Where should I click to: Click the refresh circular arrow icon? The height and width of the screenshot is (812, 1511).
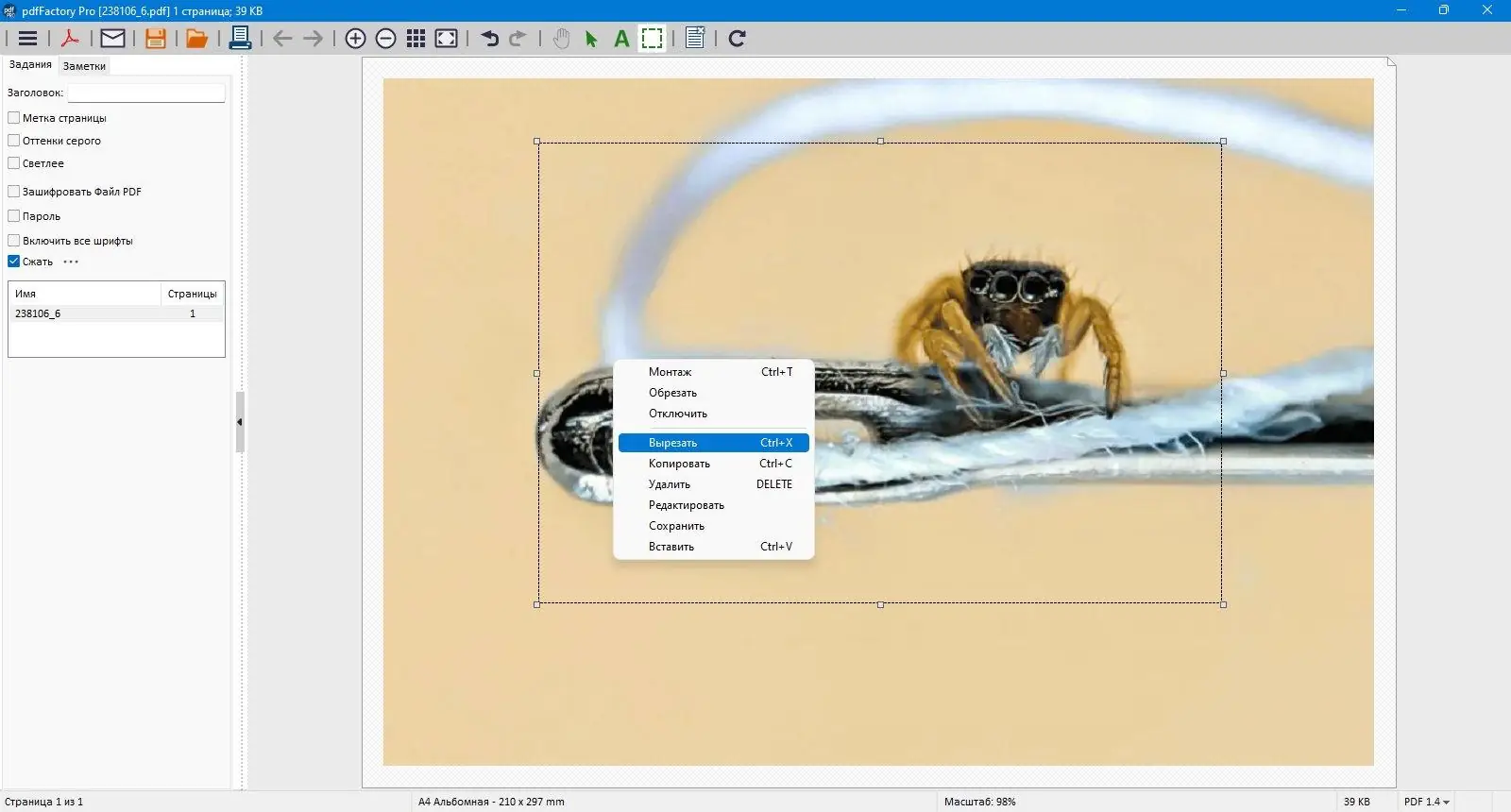738,39
